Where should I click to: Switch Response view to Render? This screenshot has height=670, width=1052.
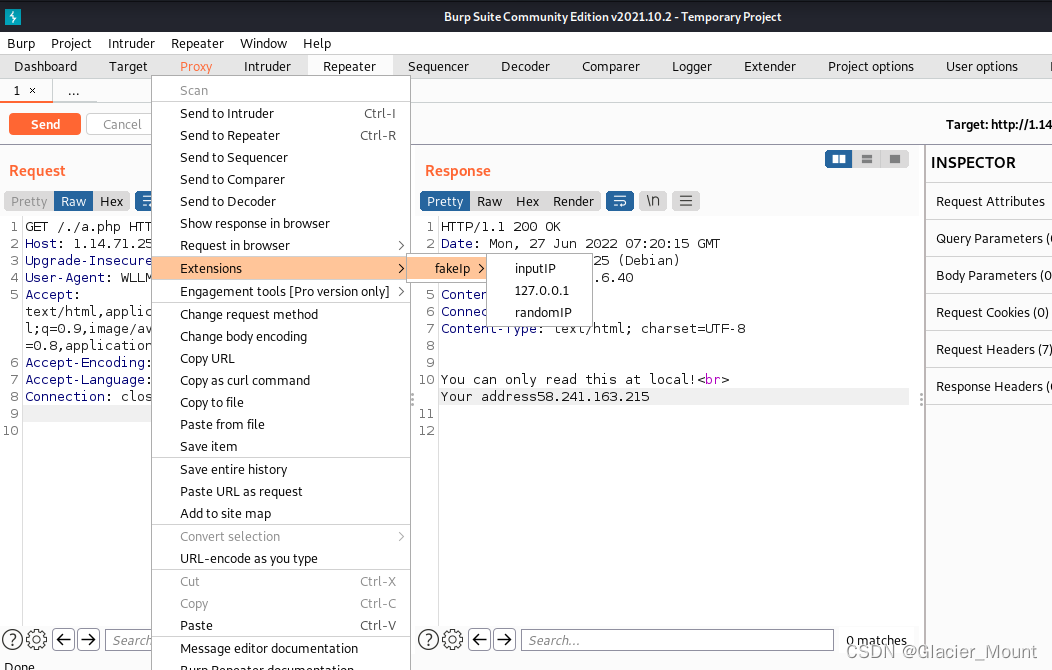573,201
